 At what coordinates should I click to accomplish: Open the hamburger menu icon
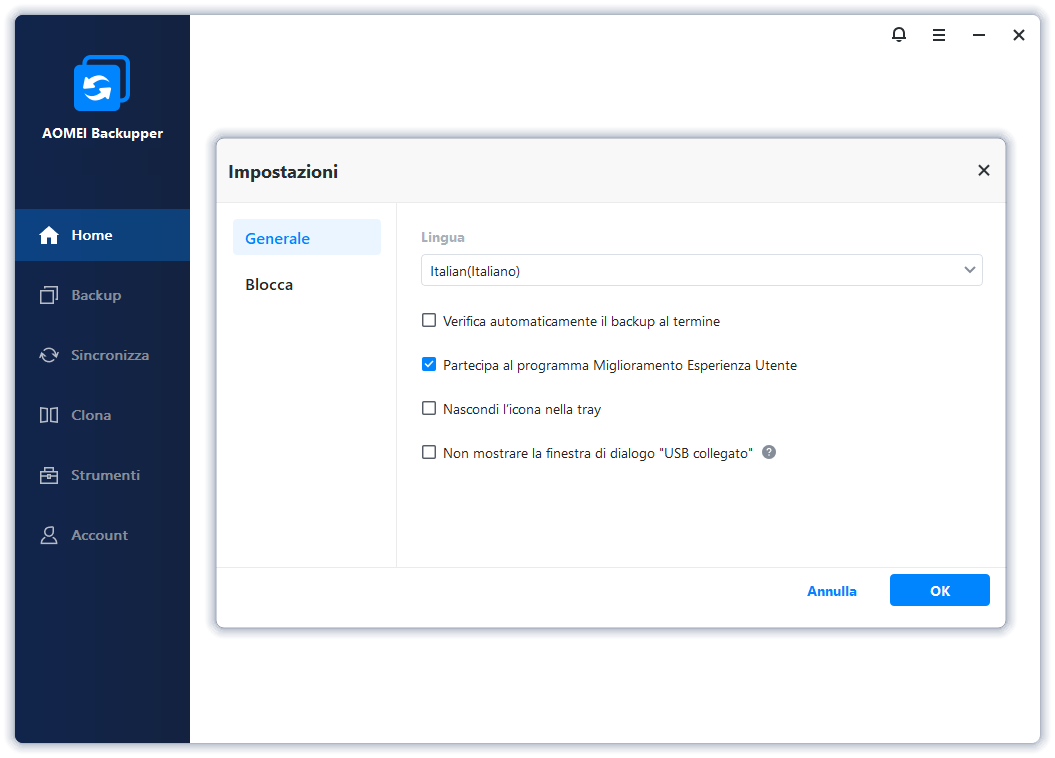tap(939, 35)
